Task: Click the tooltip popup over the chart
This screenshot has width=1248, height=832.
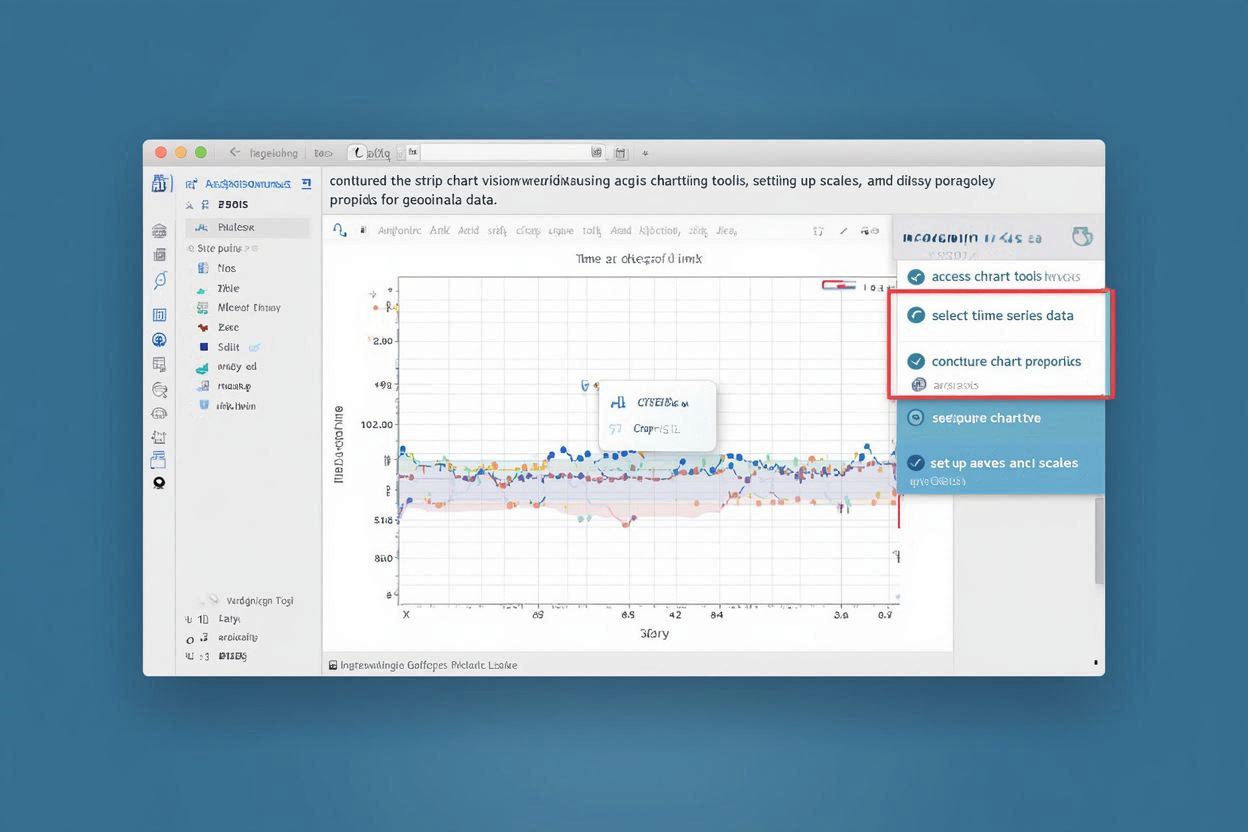Action: point(657,413)
